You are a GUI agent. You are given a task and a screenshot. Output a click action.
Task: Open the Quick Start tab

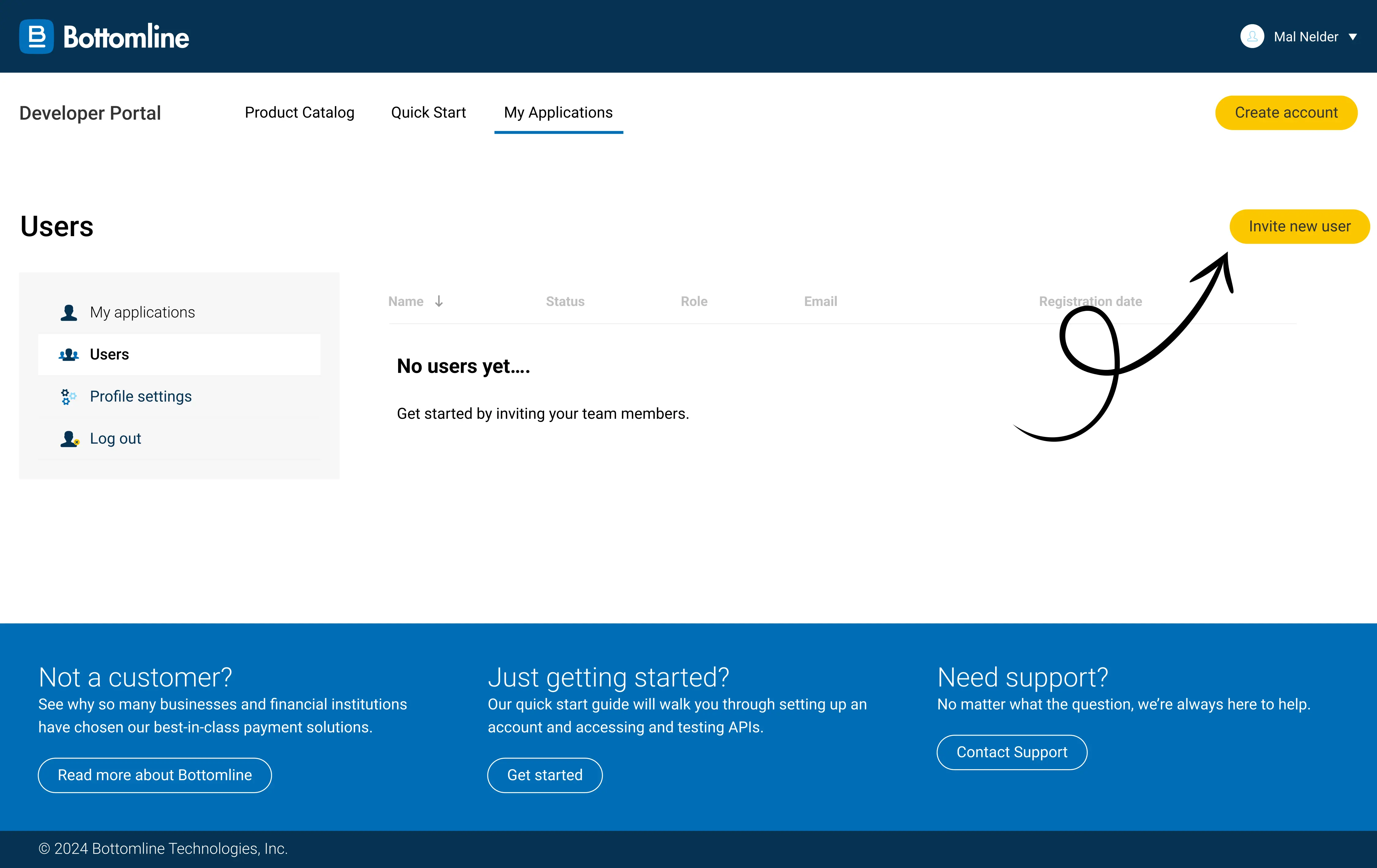click(428, 113)
